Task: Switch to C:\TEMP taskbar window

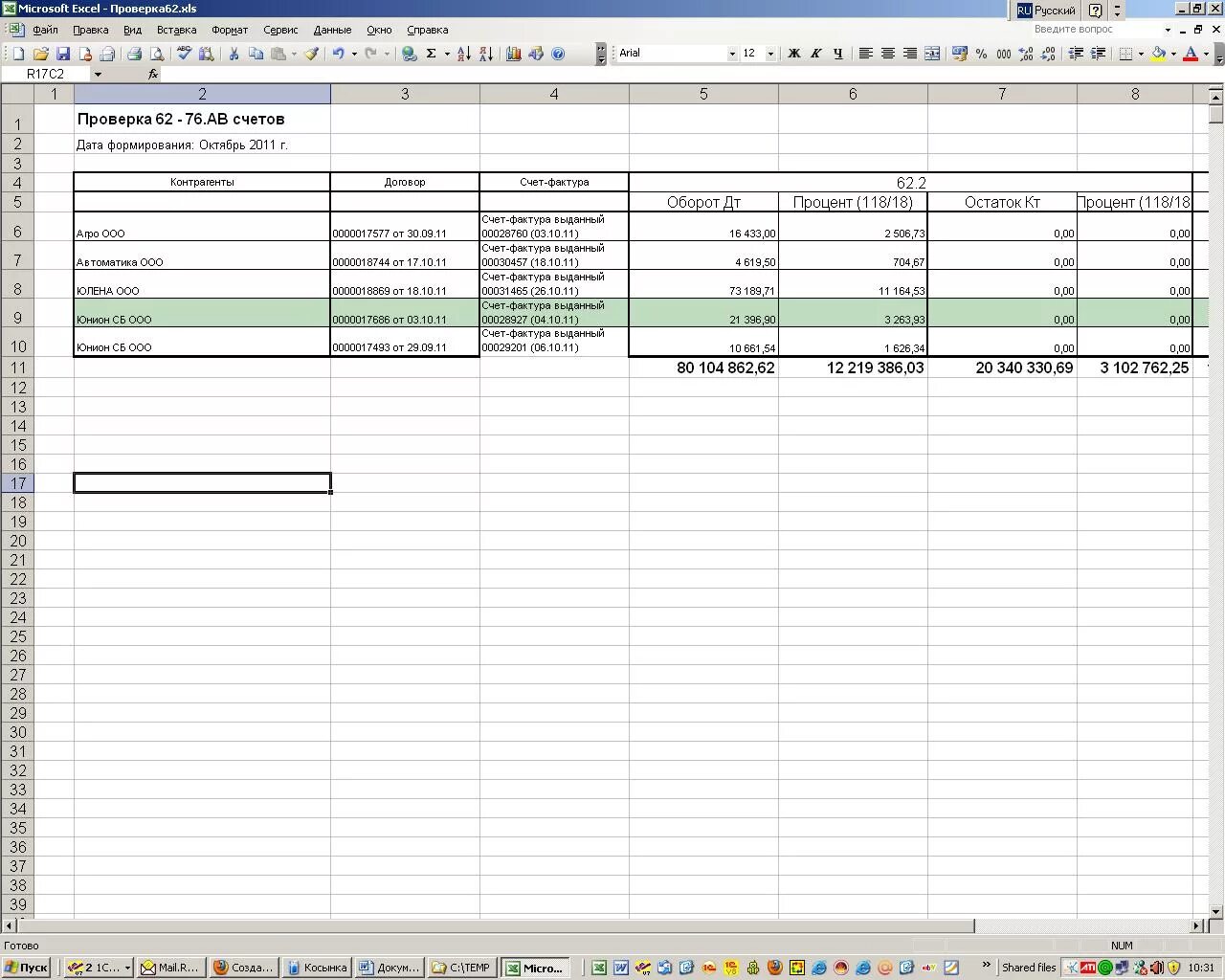Action: (x=462, y=968)
